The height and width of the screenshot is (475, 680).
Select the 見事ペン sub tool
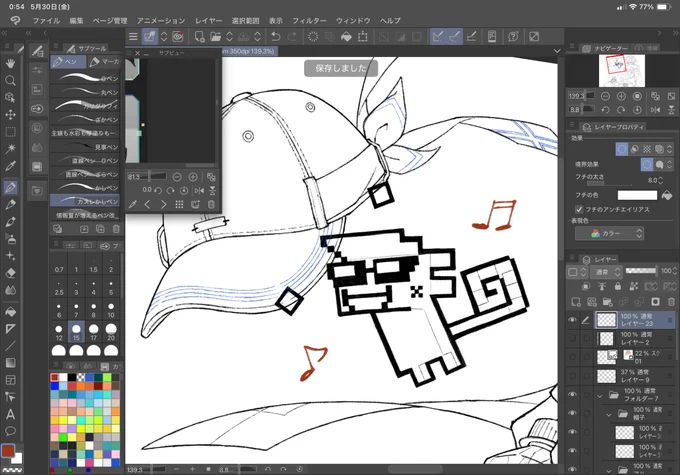point(85,147)
